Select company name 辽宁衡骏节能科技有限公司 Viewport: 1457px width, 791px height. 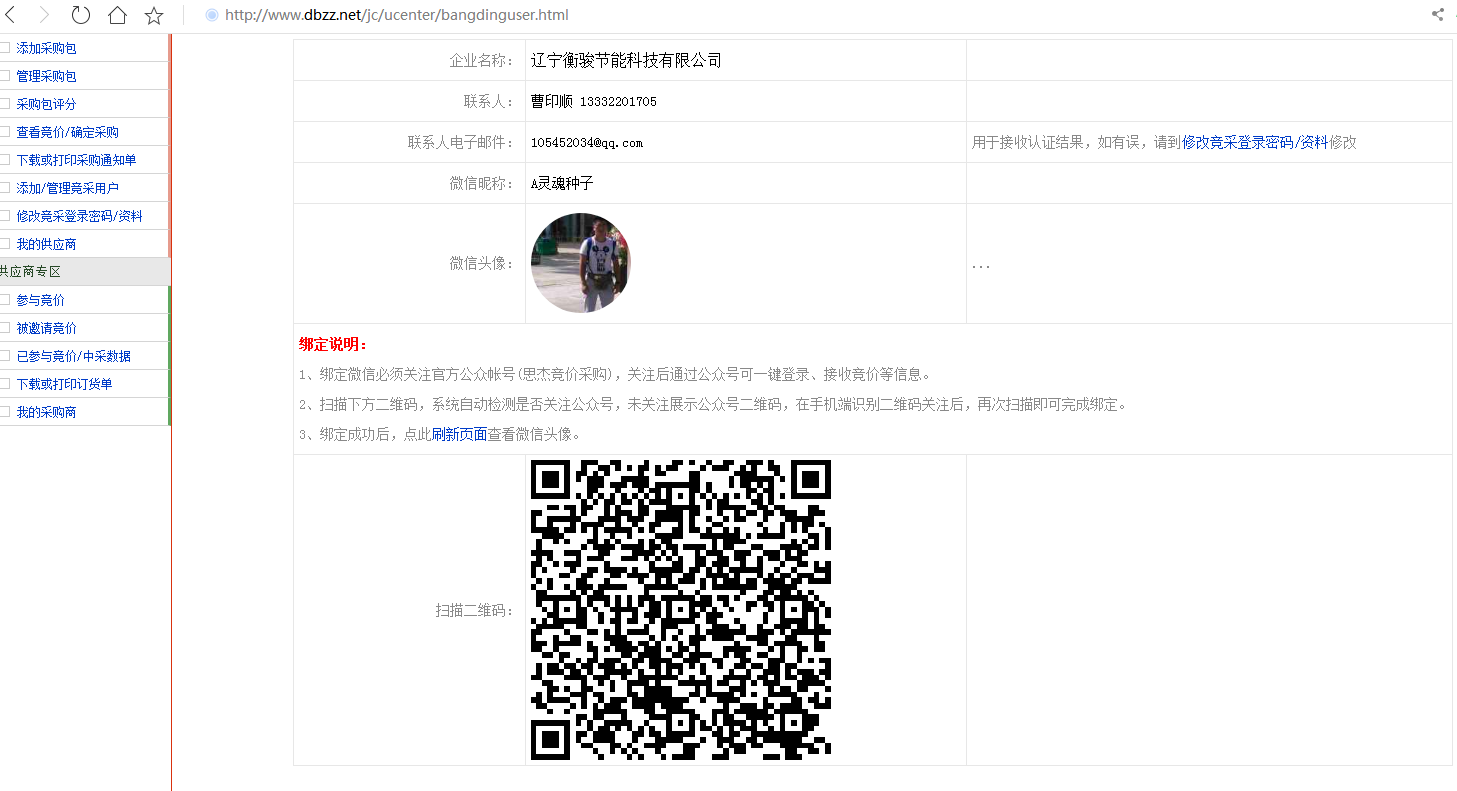coord(626,60)
